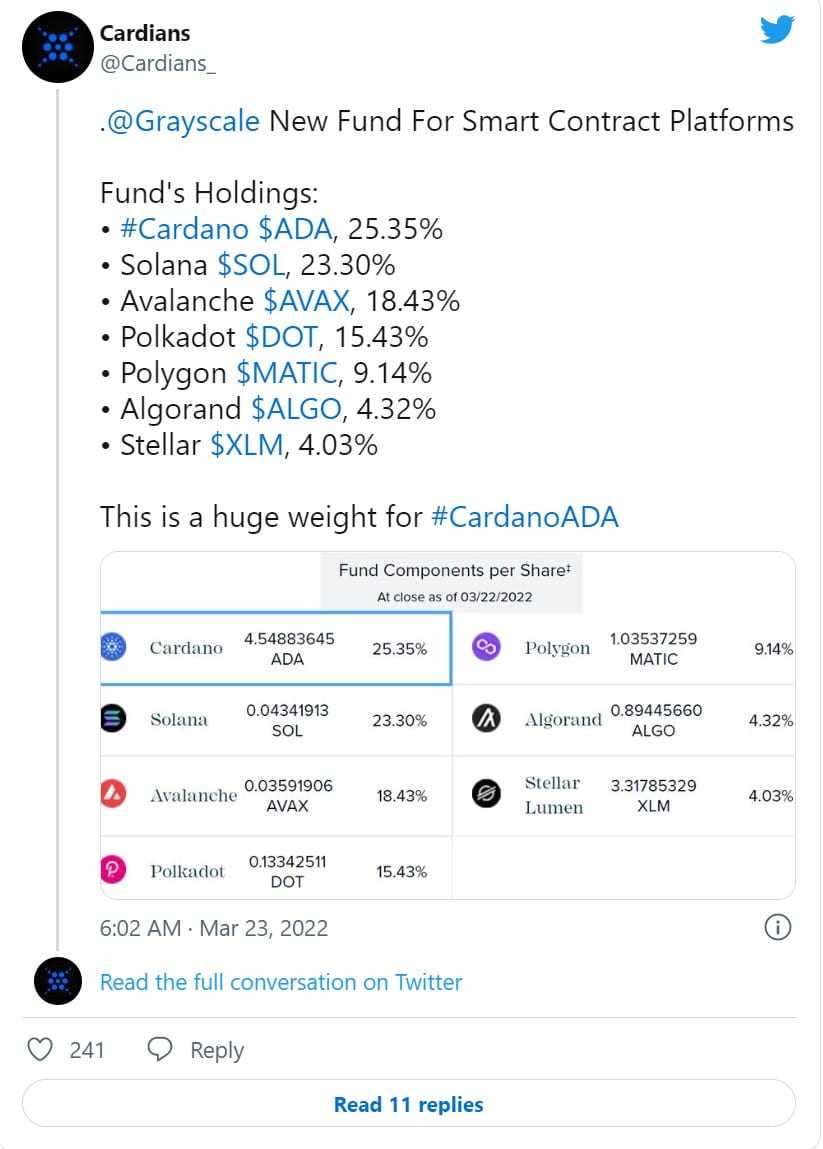The image size is (823, 1149).
Task: Click the #Cardano hashtag
Action: pos(186,228)
